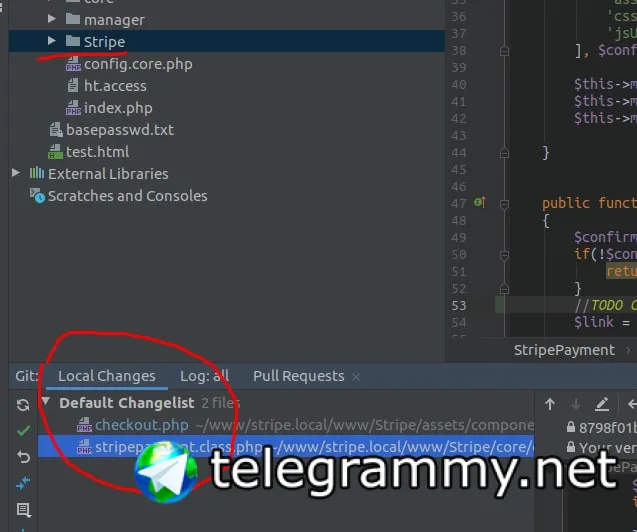This screenshot has height=532, width=637.
Task: Expand the manager folder arrow
Action: click(51, 19)
